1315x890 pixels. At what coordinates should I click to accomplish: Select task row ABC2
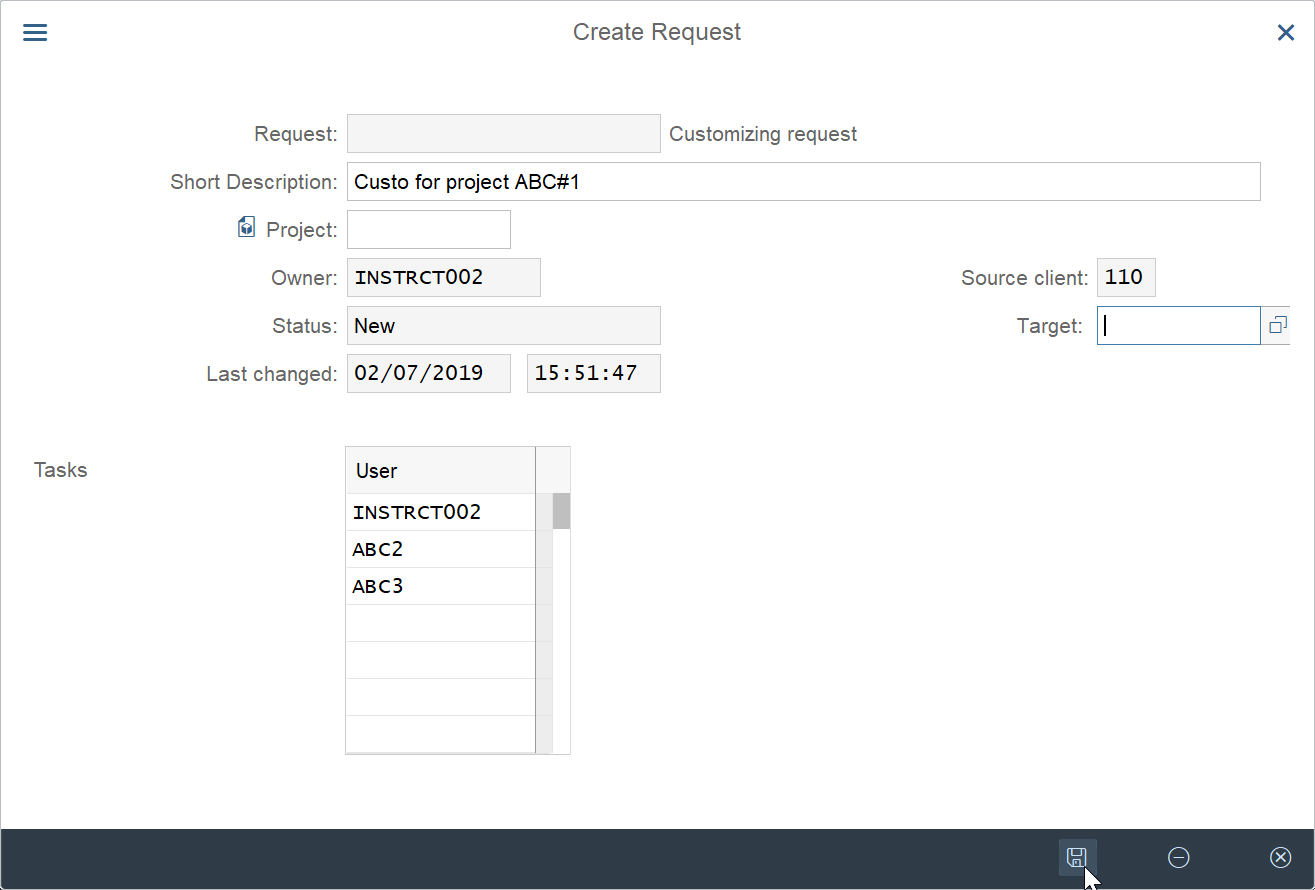pyautogui.click(x=440, y=549)
